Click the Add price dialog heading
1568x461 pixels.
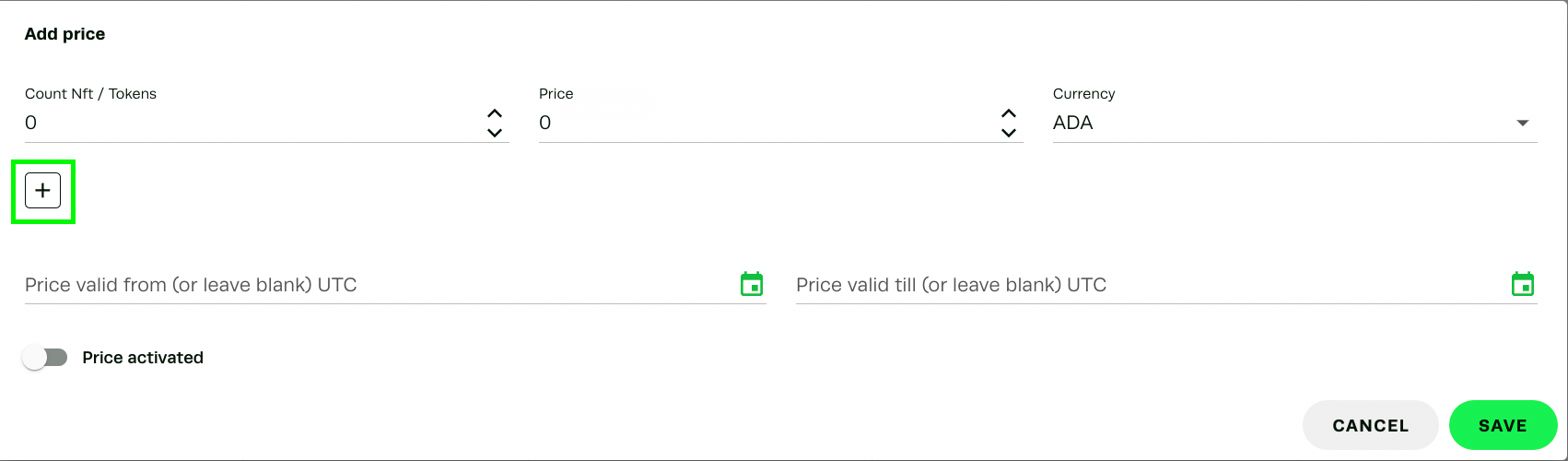pyautogui.click(x=64, y=34)
